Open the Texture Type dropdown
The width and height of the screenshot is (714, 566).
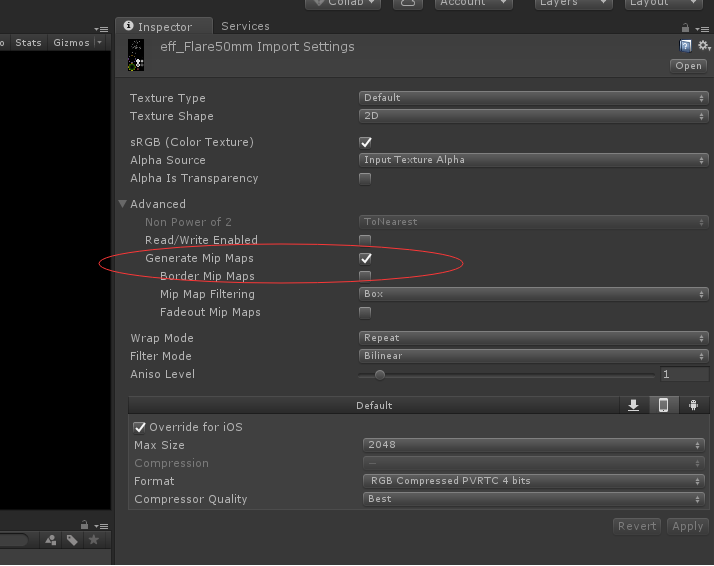coord(534,98)
